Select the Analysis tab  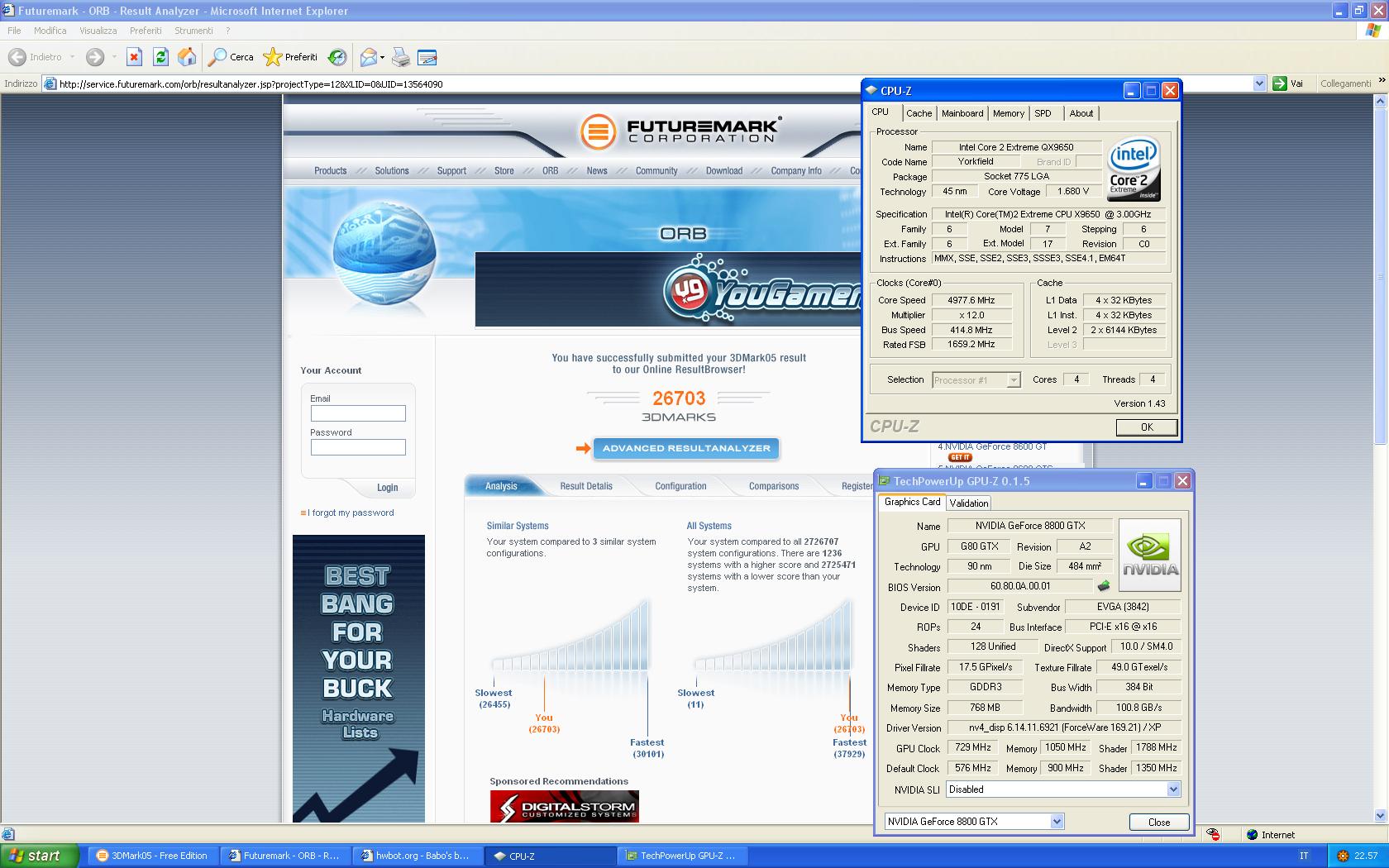click(501, 486)
